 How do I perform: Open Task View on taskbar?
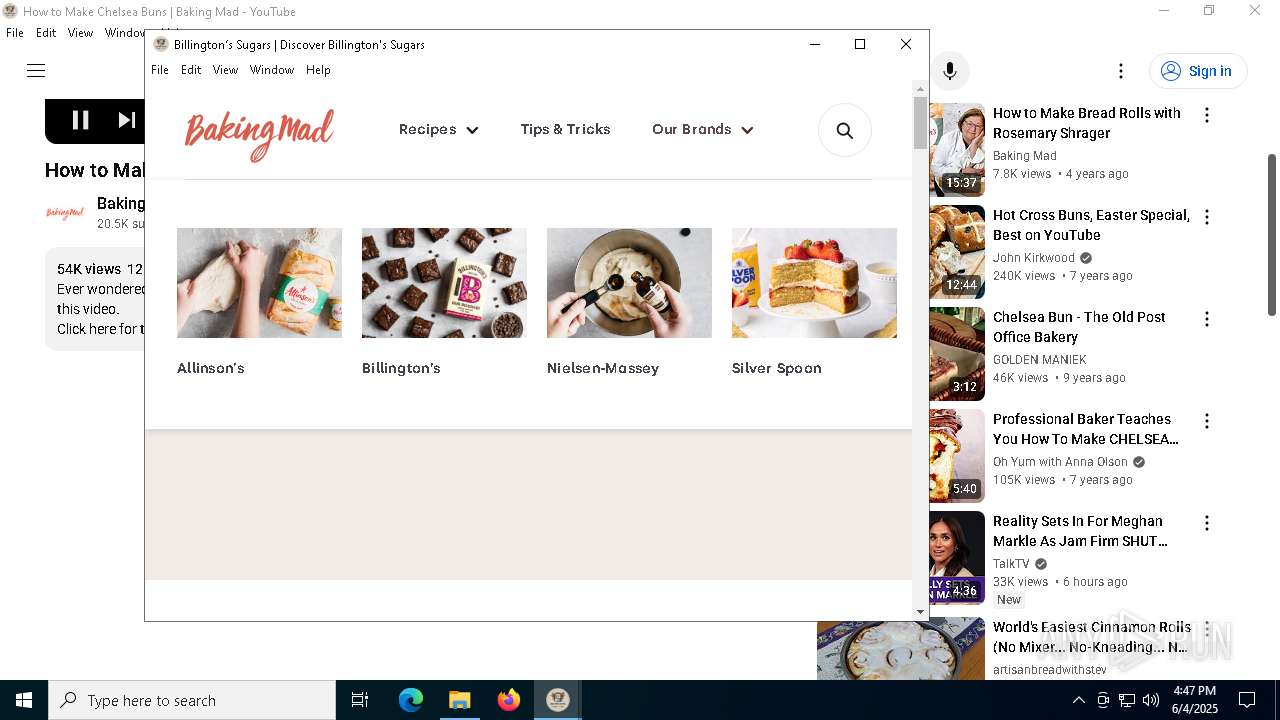pyautogui.click(x=360, y=700)
